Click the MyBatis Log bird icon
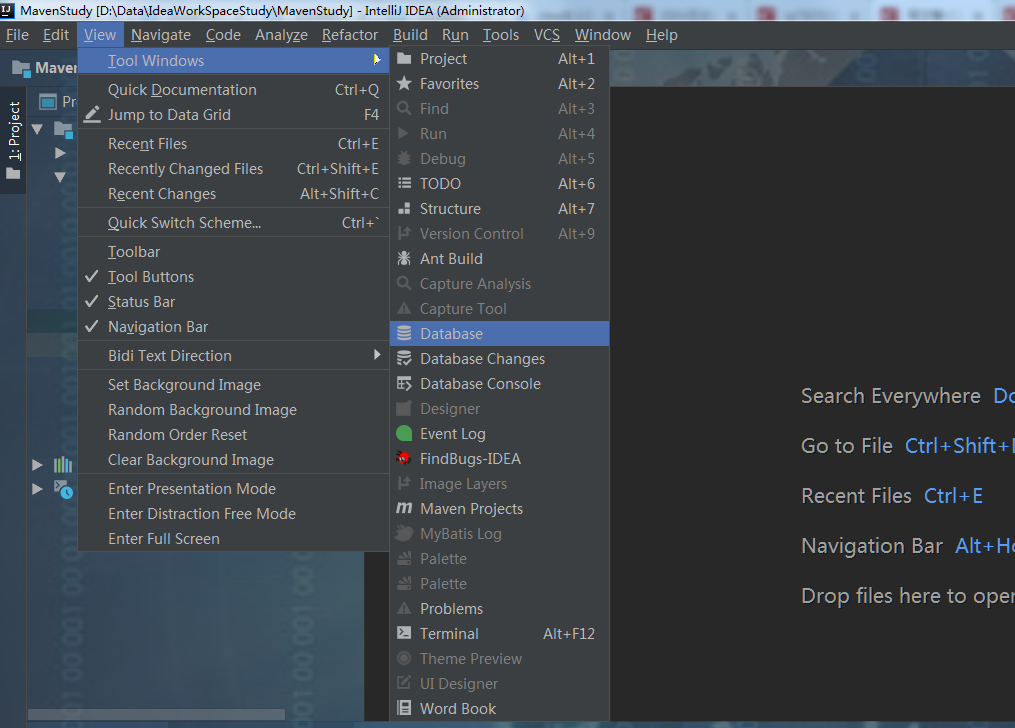The image size is (1015, 728). [404, 533]
